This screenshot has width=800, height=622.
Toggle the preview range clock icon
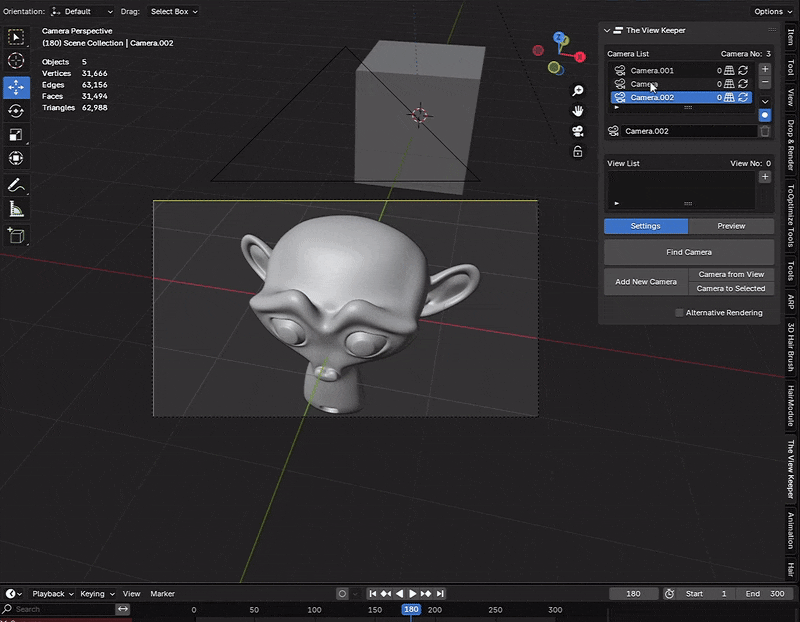669,593
